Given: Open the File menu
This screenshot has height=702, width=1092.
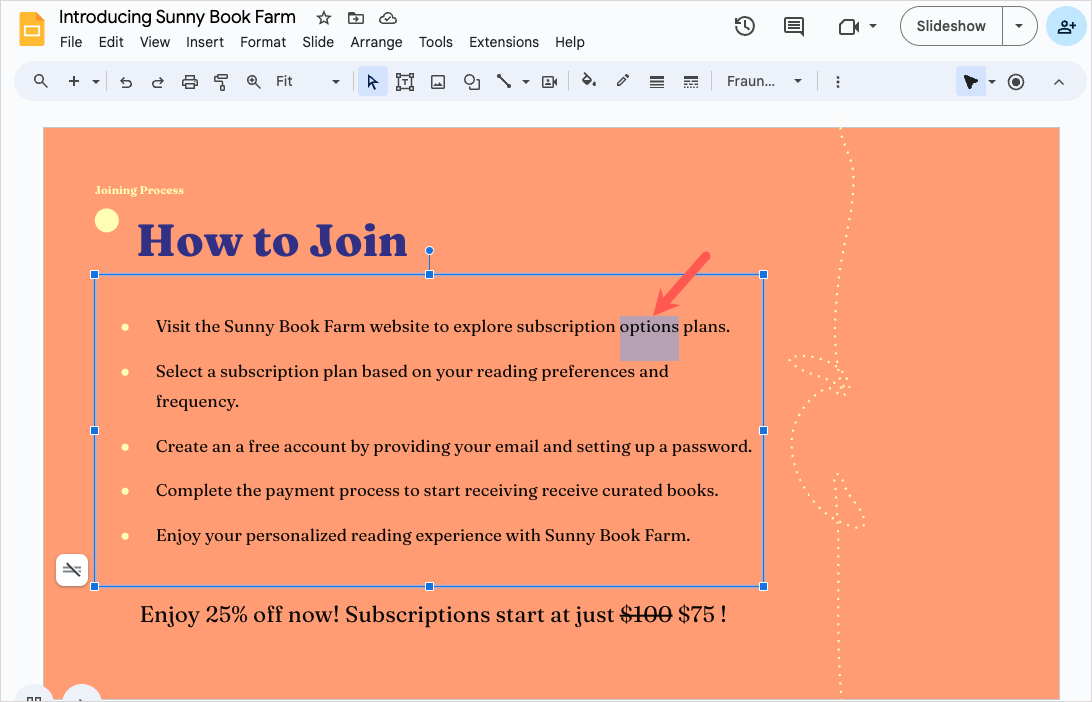Looking at the screenshot, I should tap(71, 42).
